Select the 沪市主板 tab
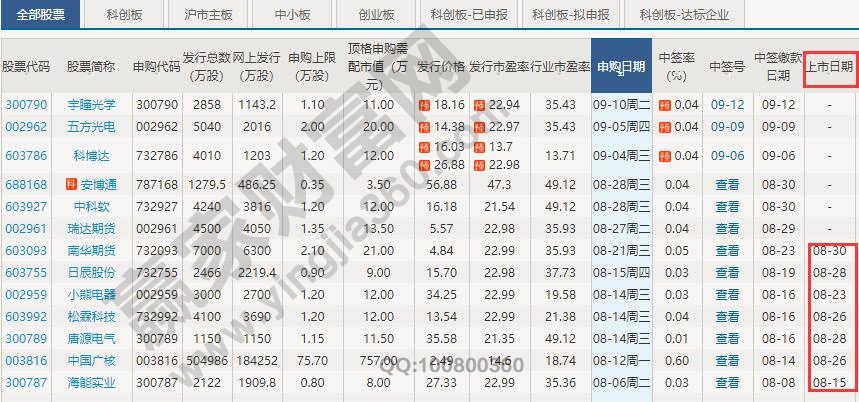 click(x=210, y=15)
